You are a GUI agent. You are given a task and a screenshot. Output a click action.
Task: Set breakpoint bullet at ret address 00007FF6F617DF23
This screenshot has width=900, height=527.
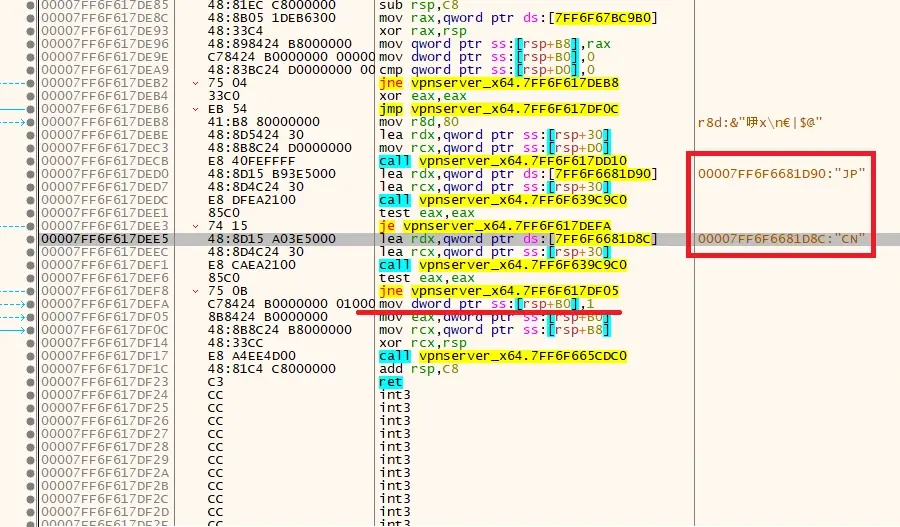(x=31, y=382)
